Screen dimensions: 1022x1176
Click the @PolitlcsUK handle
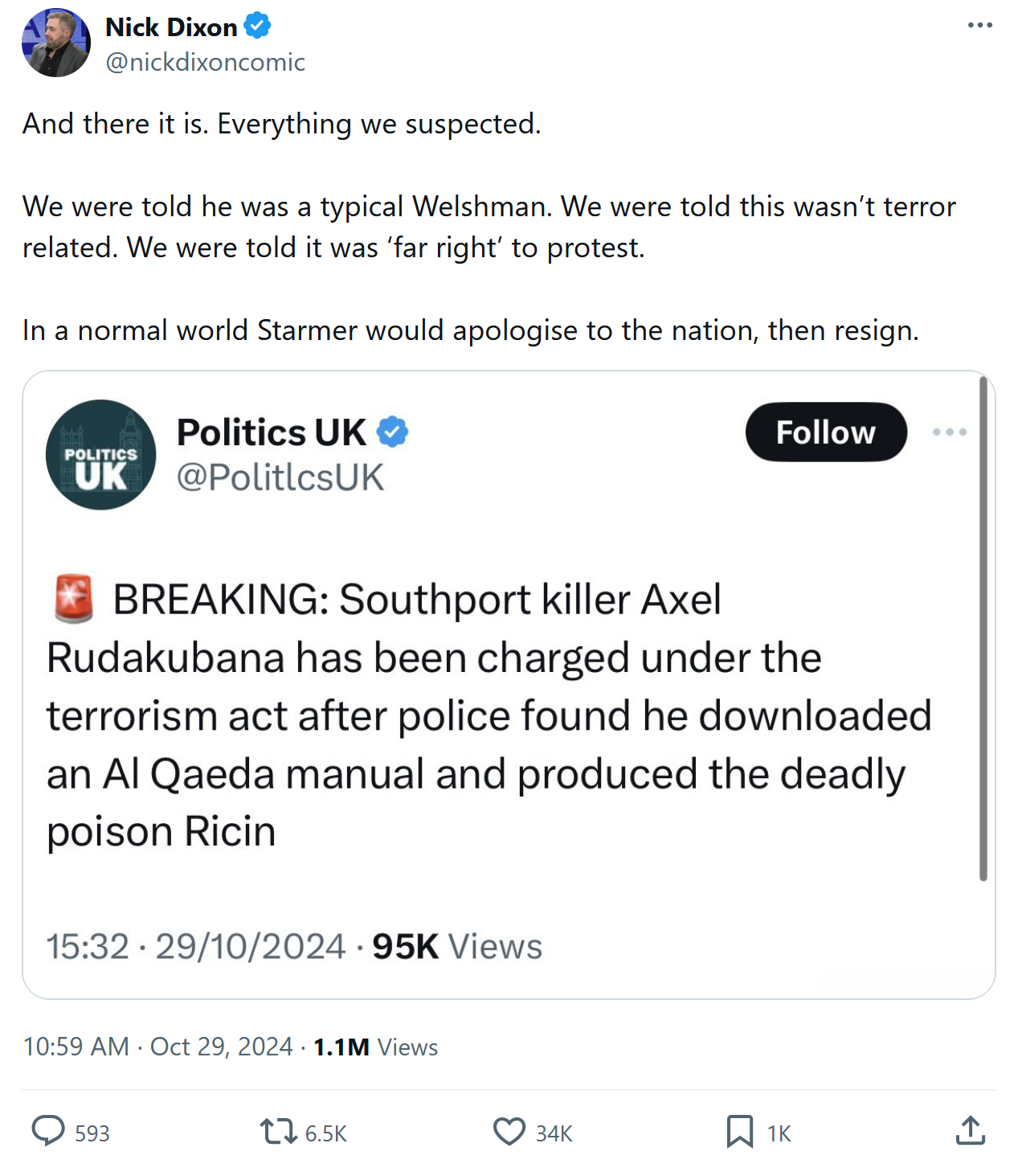(280, 477)
